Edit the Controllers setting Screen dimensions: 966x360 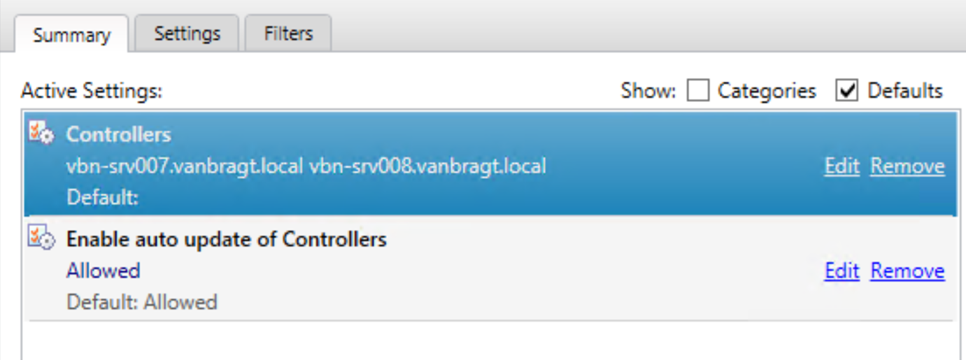842,166
